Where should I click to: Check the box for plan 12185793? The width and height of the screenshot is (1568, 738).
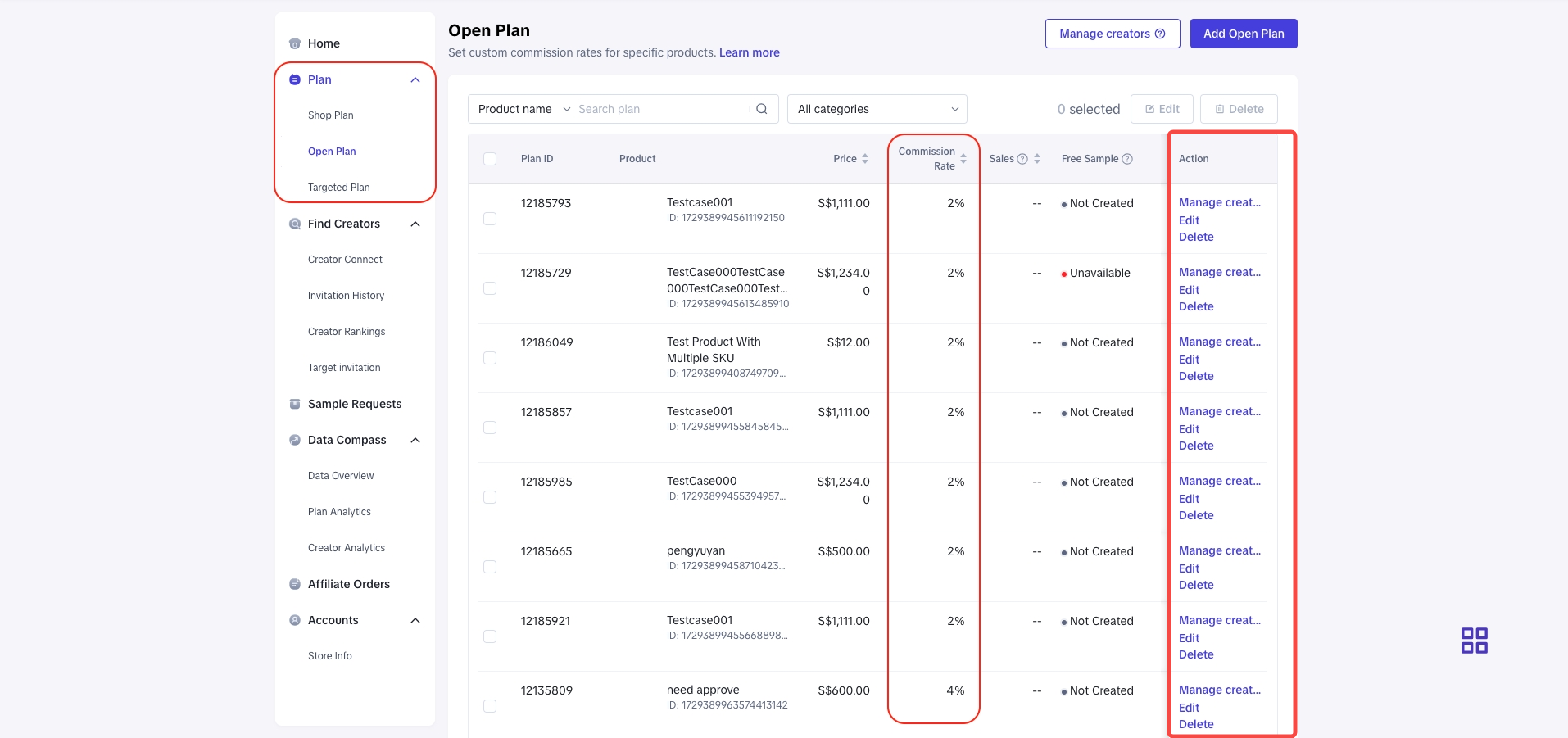coord(490,219)
